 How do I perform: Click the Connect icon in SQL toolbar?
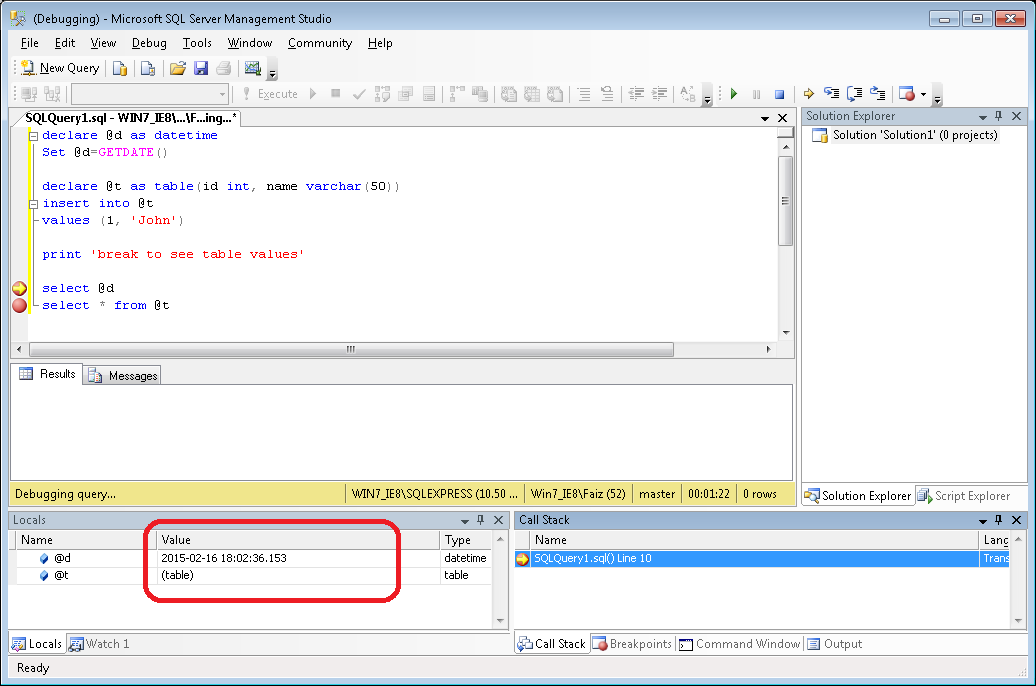point(29,94)
